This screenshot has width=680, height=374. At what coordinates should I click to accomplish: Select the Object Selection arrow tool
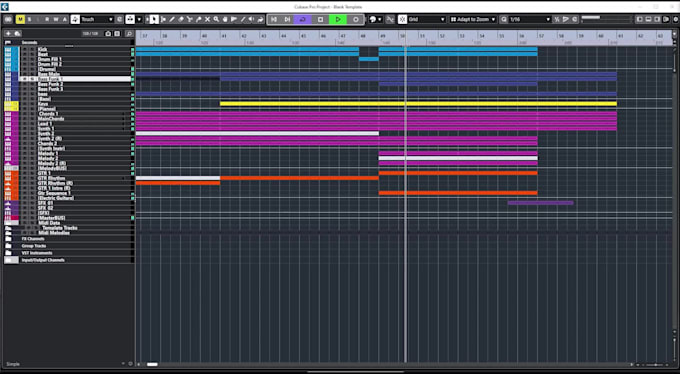tap(154, 20)
